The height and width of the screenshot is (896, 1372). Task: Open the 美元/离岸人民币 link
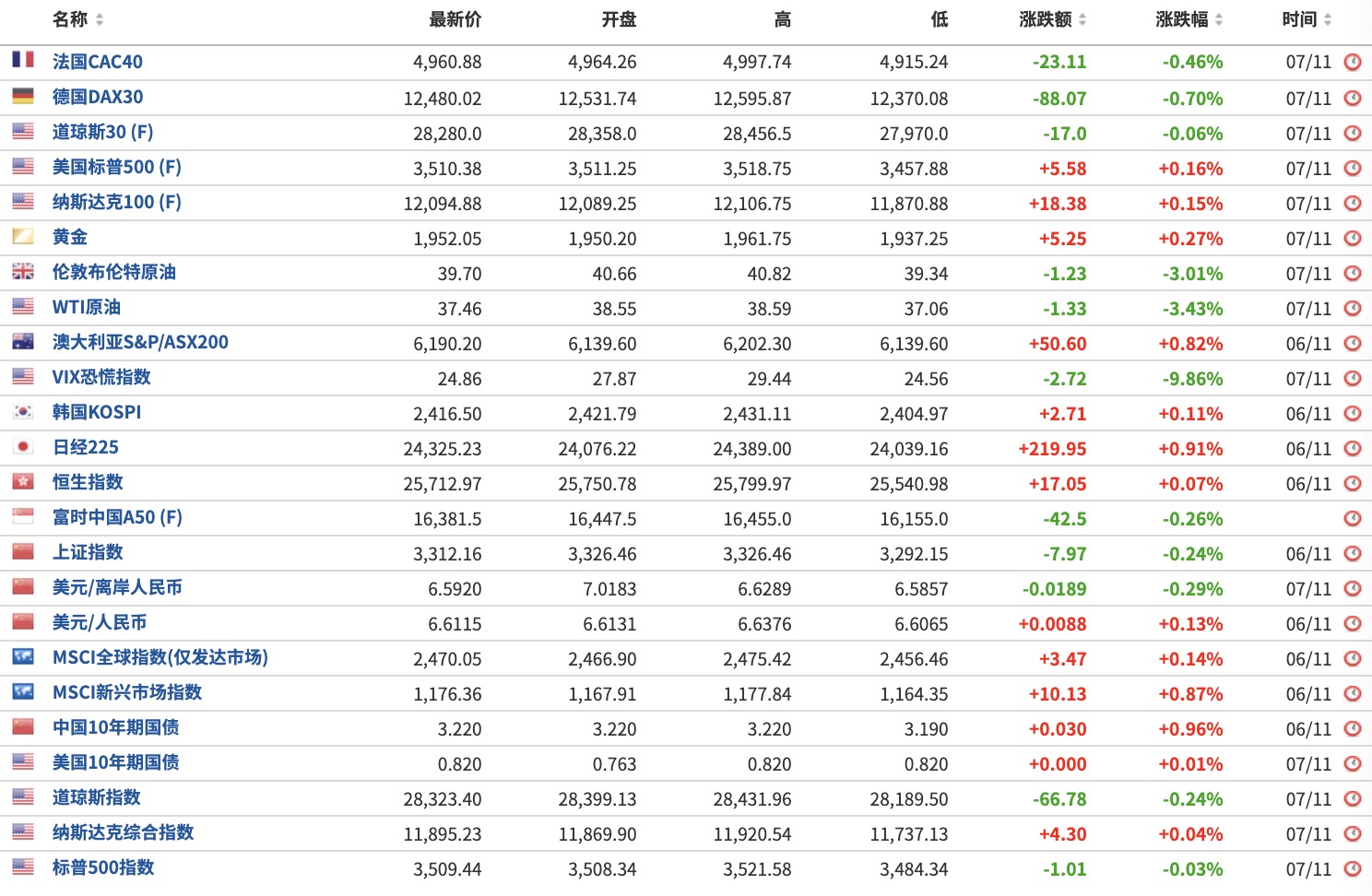[117, 587]
